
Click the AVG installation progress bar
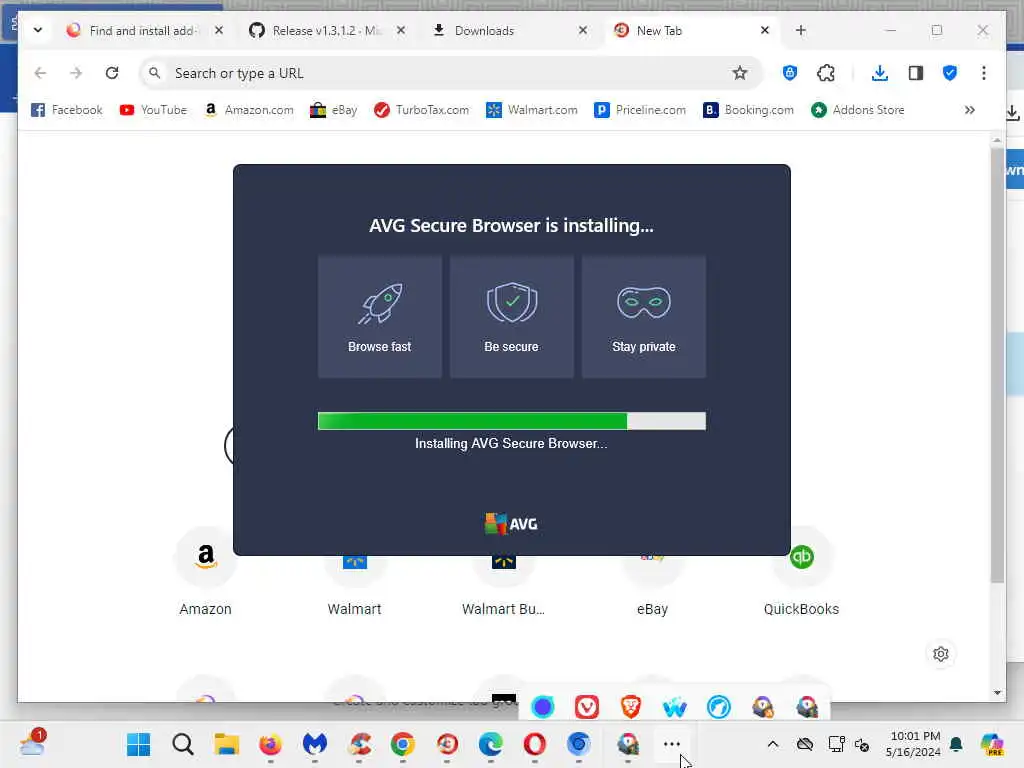[x=511, y=421]
